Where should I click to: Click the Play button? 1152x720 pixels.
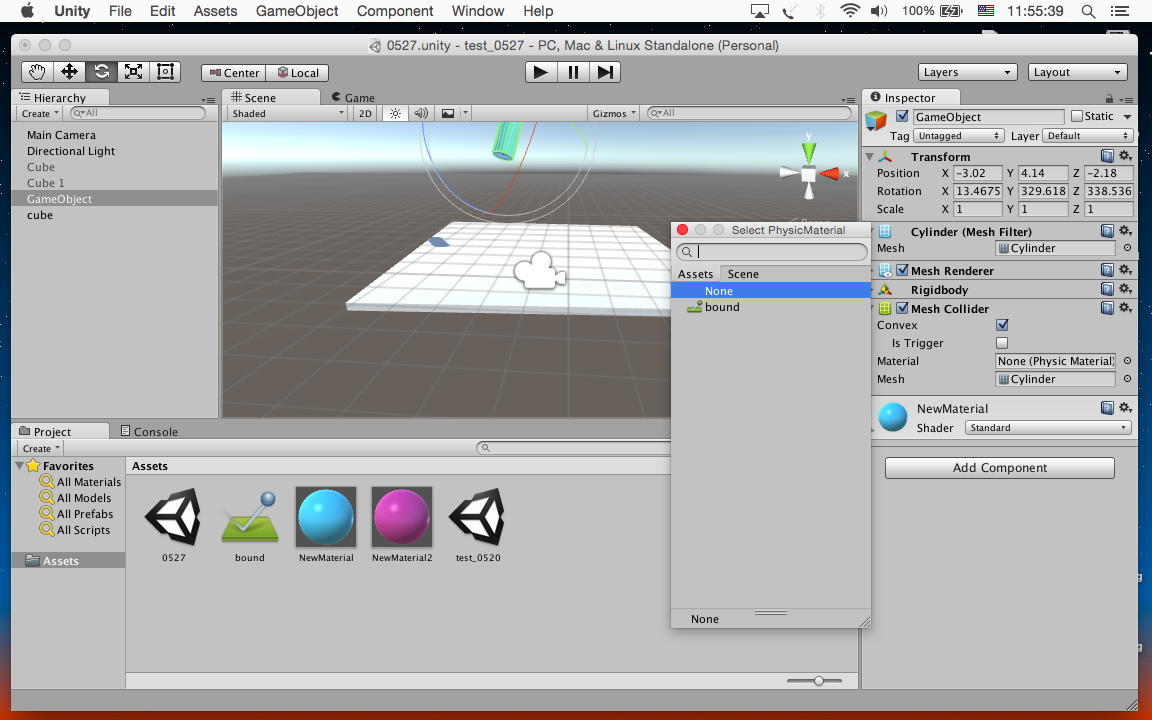coord(540,72)
